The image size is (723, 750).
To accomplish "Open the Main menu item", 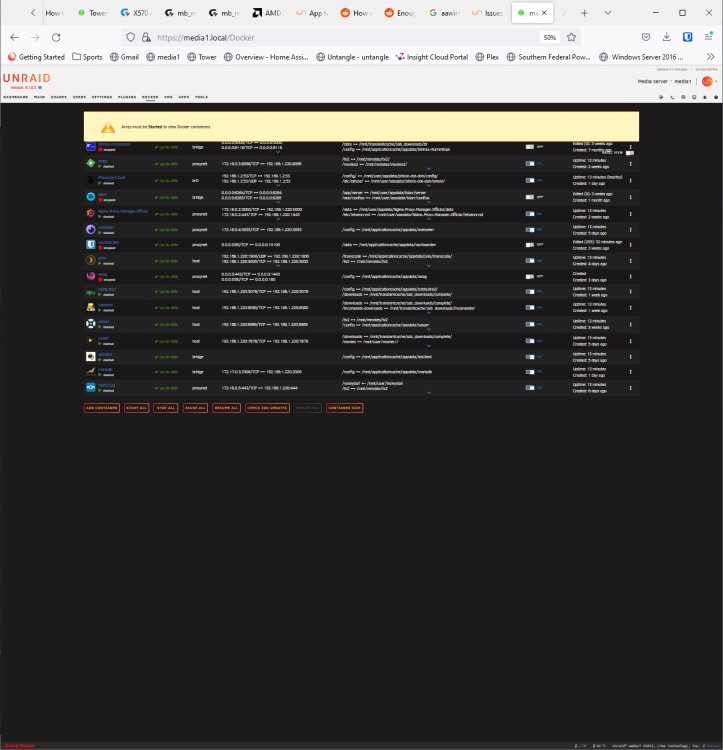I will 39,97.
